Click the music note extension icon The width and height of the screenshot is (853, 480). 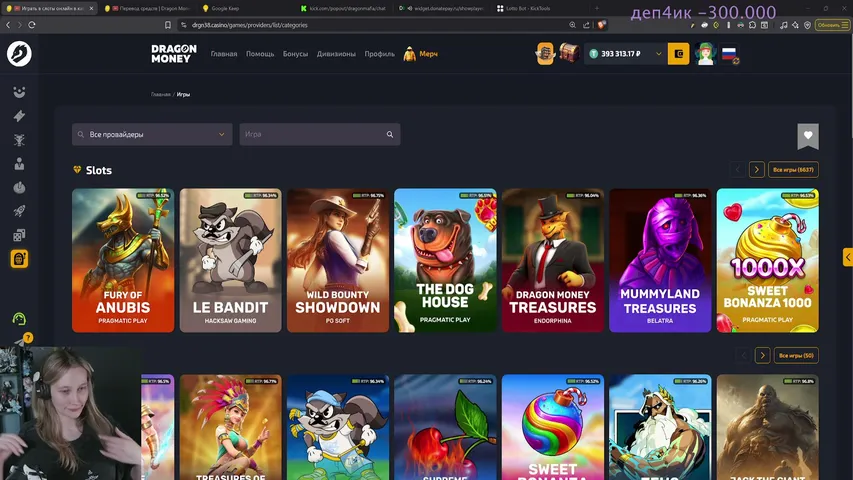(x=783, y=25)
